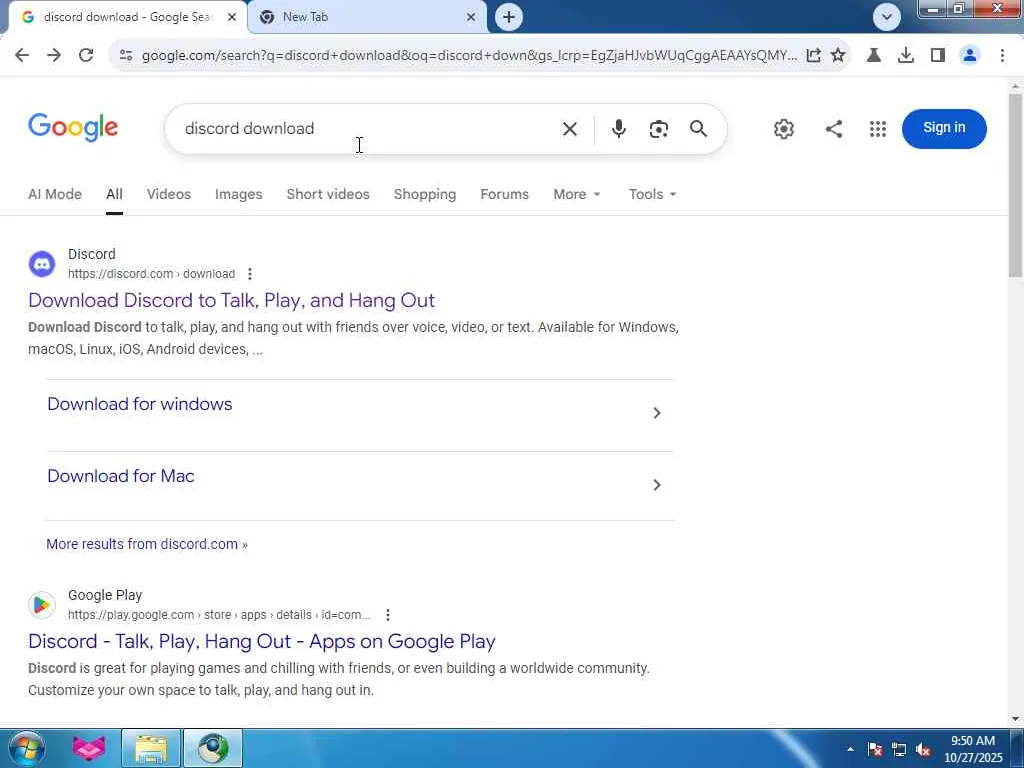
Task: Close the discord download tab
Action: pyautogui.click(x=232, y=17)
